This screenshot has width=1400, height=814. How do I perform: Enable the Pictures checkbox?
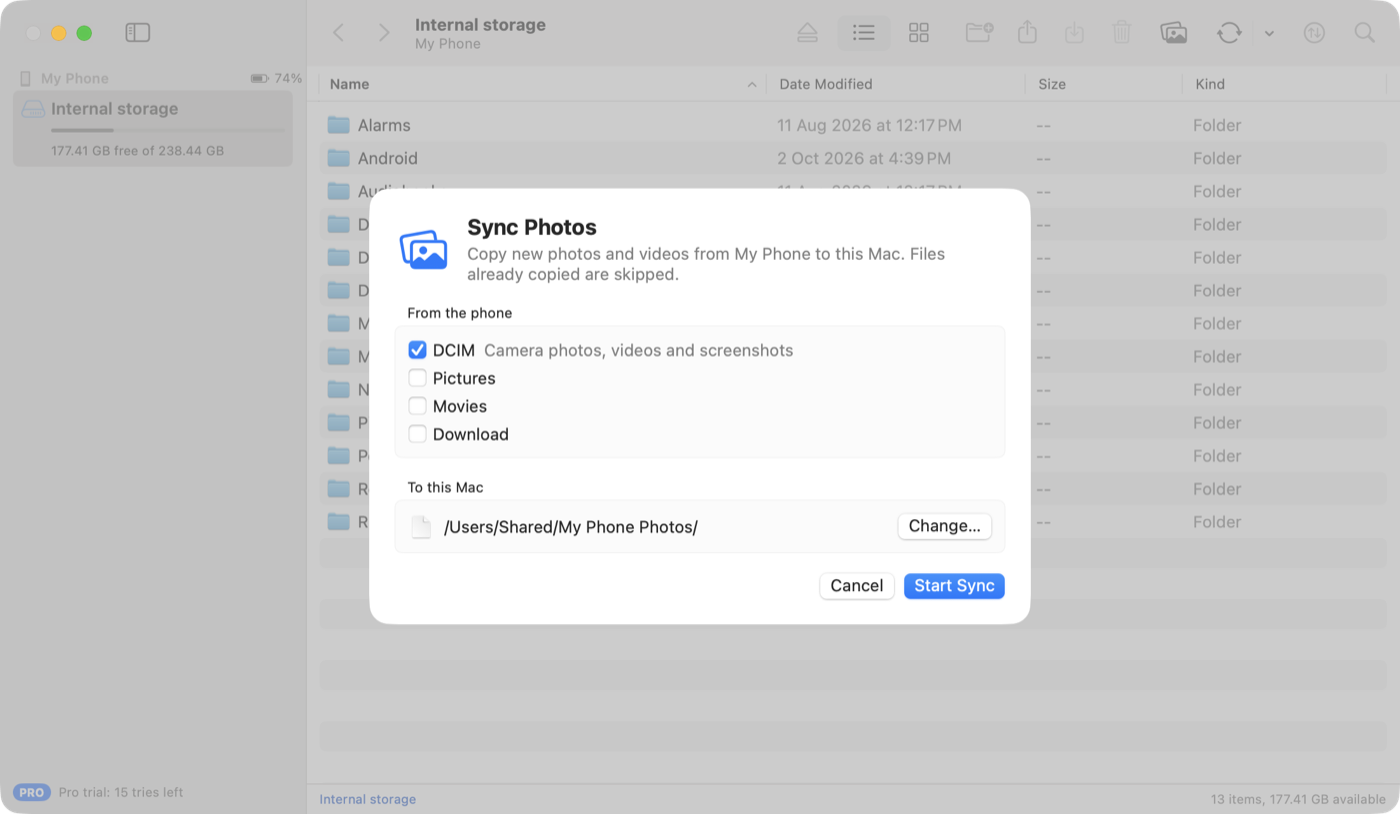point(418,378)
